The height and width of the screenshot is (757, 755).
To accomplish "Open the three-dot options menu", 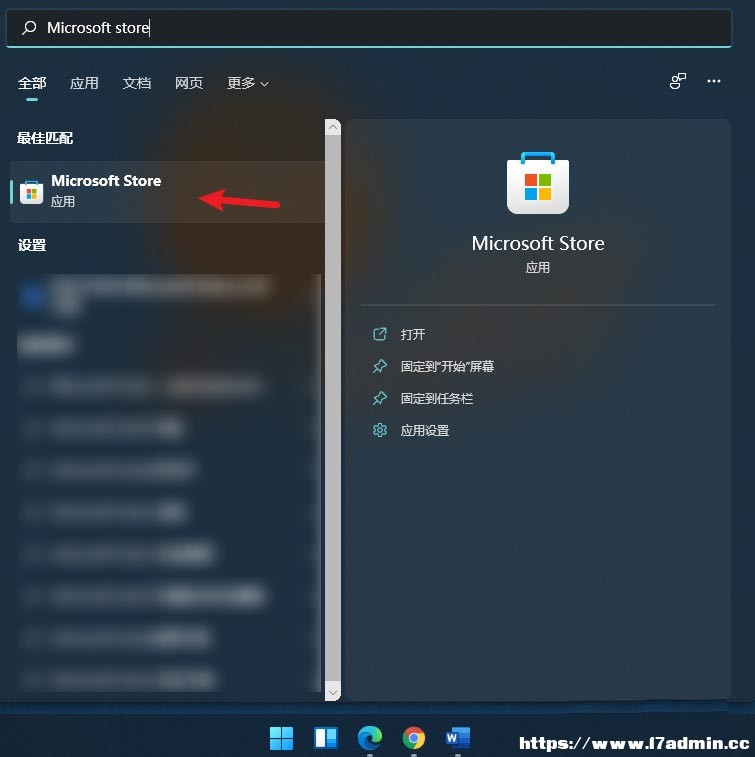I will tap(713, 81).
